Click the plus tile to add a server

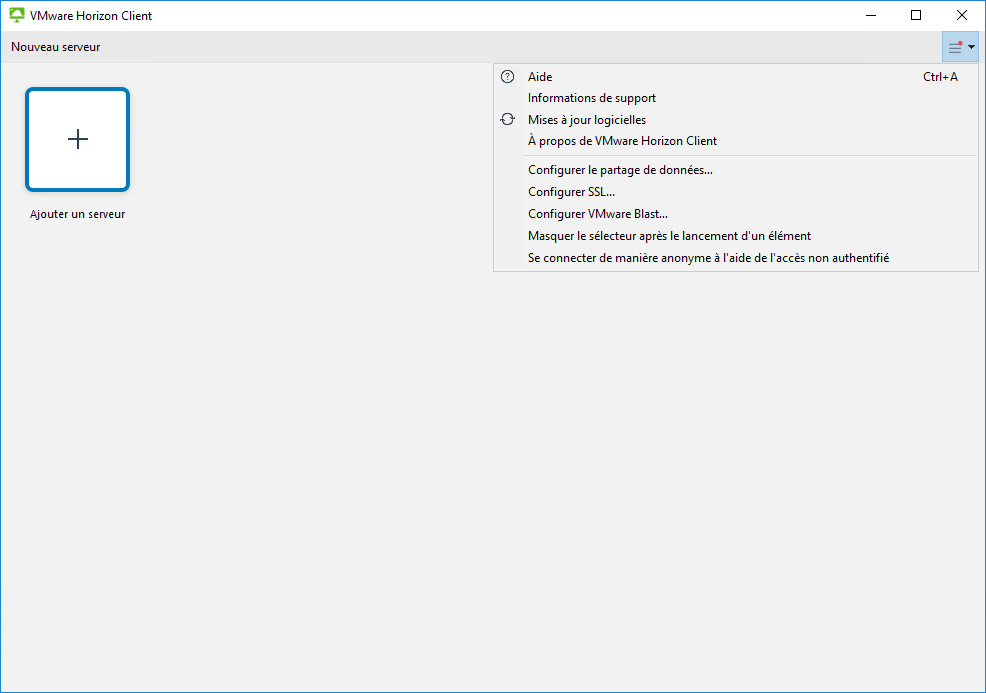point(77,139)
